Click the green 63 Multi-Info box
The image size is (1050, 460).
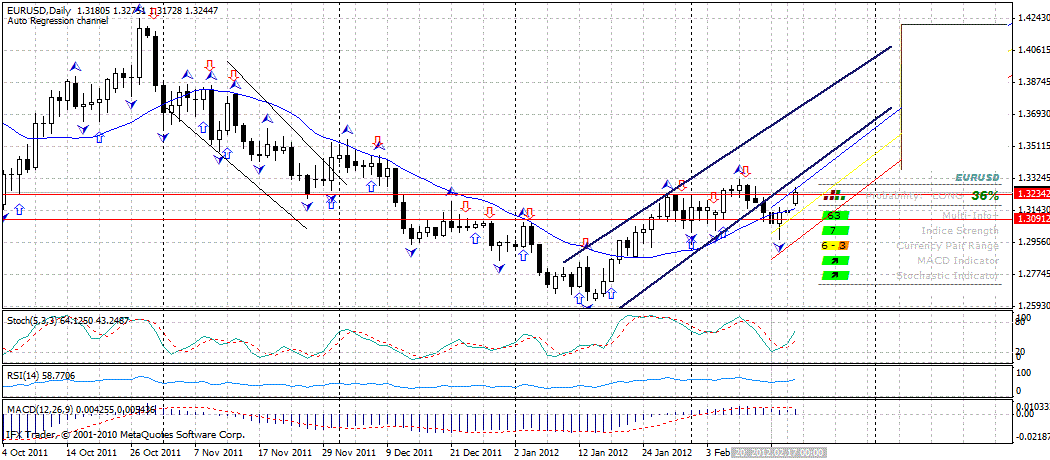pyautogui.click(x=834, y=216)
